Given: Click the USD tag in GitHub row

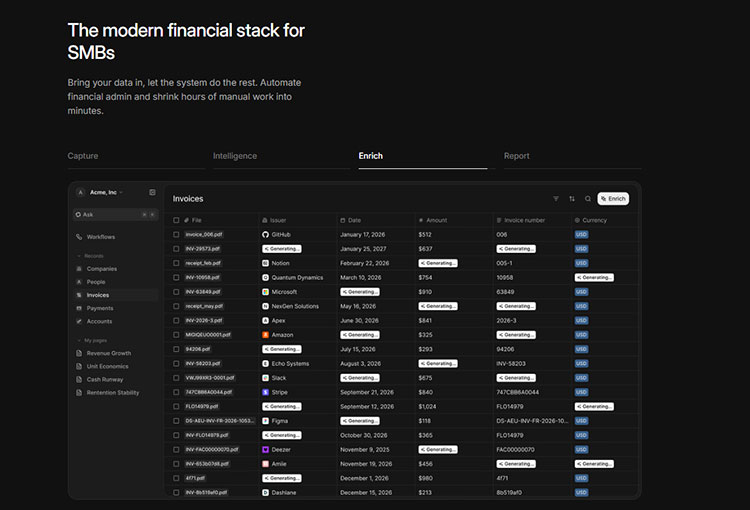Looking at the screenshot, I should (x=581, y=234).
